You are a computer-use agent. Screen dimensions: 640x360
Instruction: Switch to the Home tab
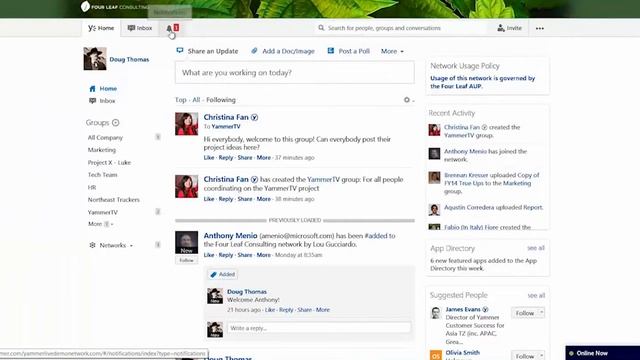101,28
